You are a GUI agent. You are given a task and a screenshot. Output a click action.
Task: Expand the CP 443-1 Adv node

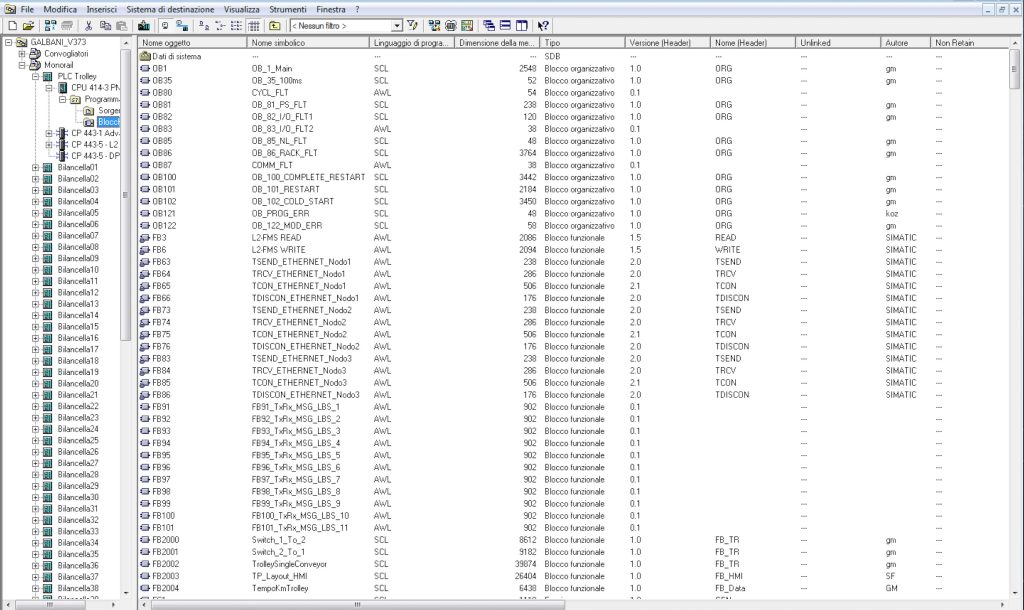[49, 133]
